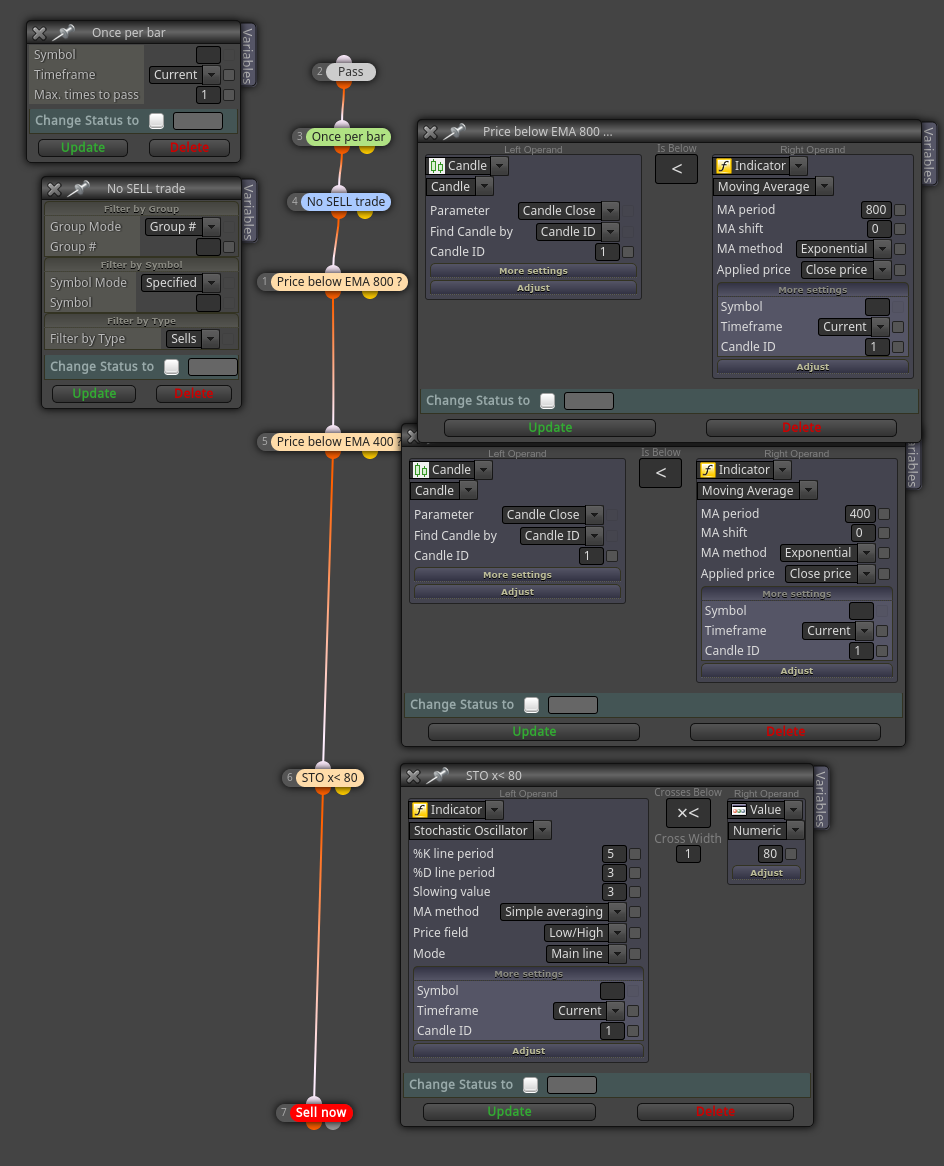Viewport: 944px width, 1166px height.
Task: Close the Price below EMA 800 panel
Action: [430, 132]
